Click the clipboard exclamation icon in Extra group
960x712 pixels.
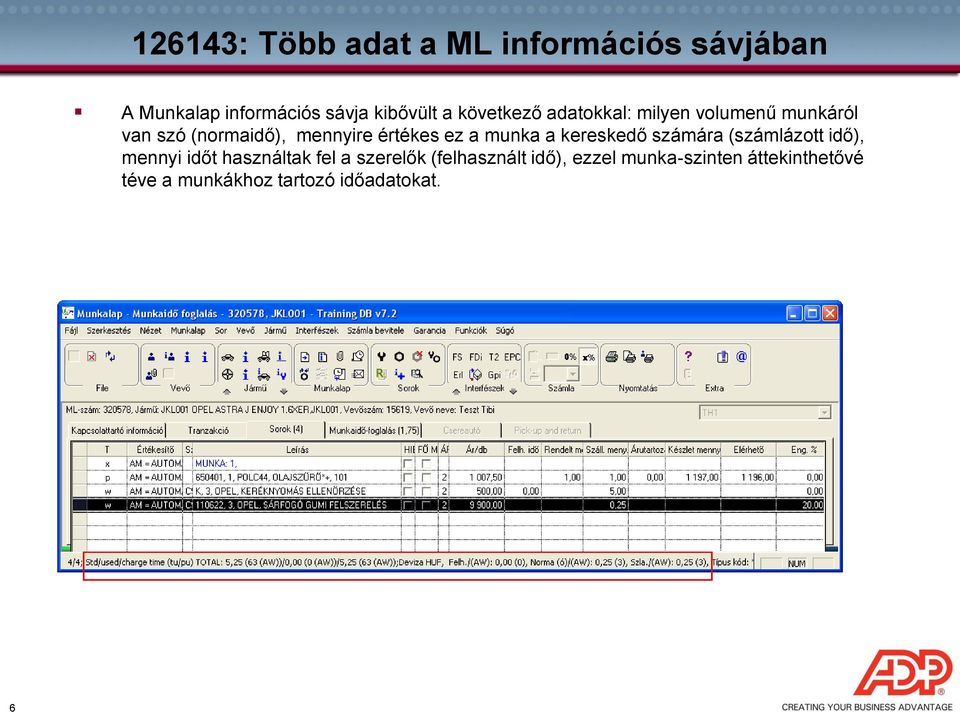click(x=722, y=357)
